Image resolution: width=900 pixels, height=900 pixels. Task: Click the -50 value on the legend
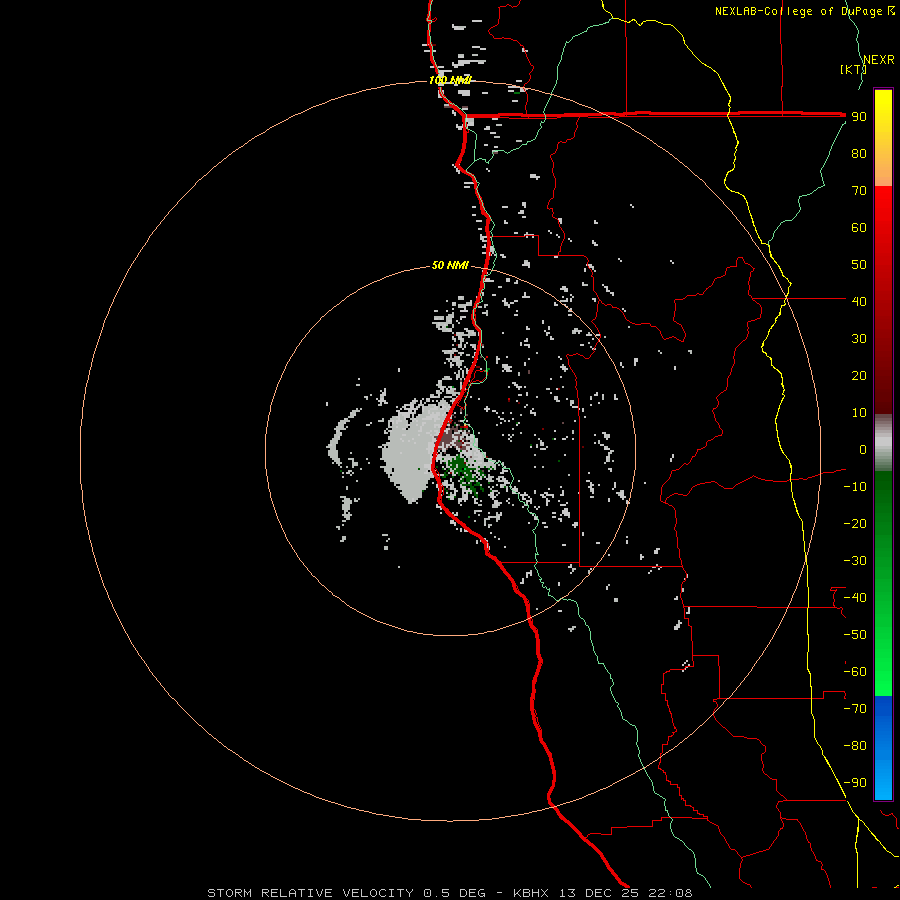pos(855,635)
